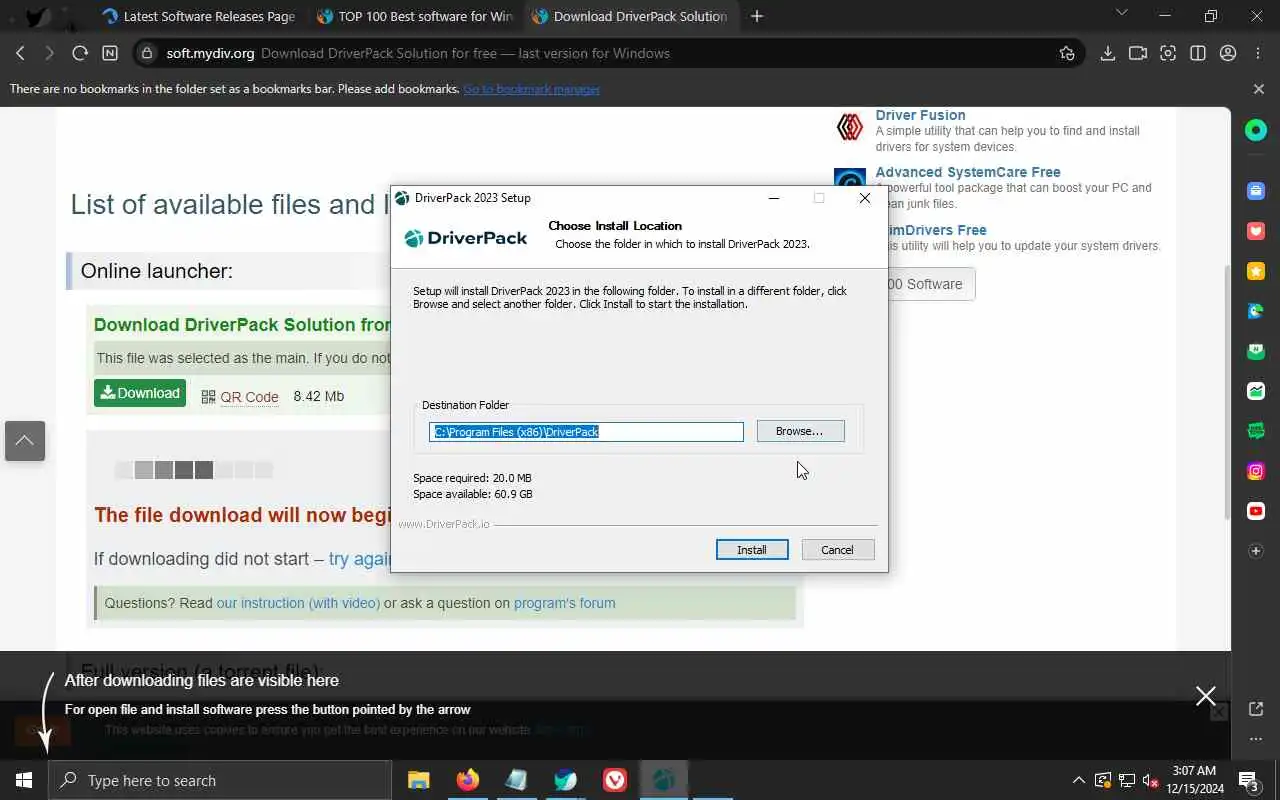This screenshot has width=1280, height=800.
Task: Open the Windows Start menu
Action: pos(24,780)
